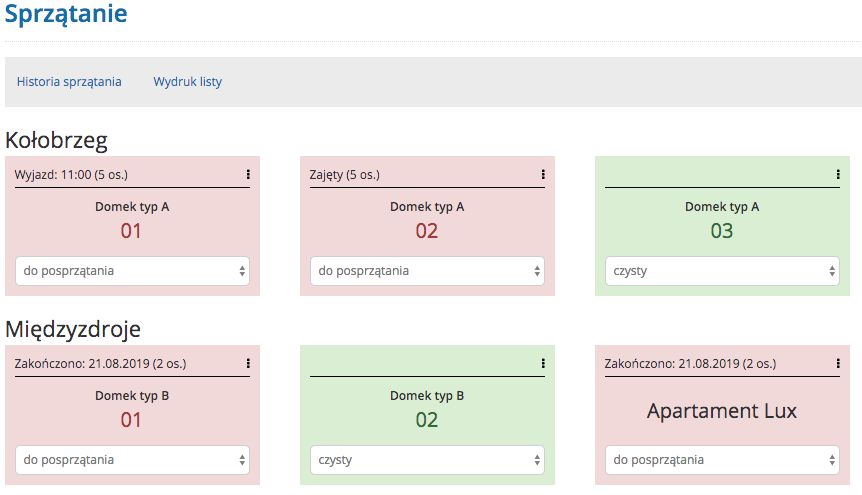Open three-dot menu on Międzyzdroje Domek 01
862x495 pixels.
click(248, 364)
